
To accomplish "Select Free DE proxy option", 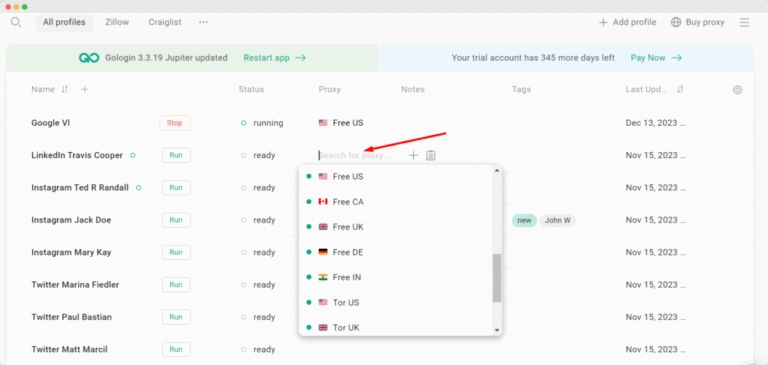I will pos(396,252).
